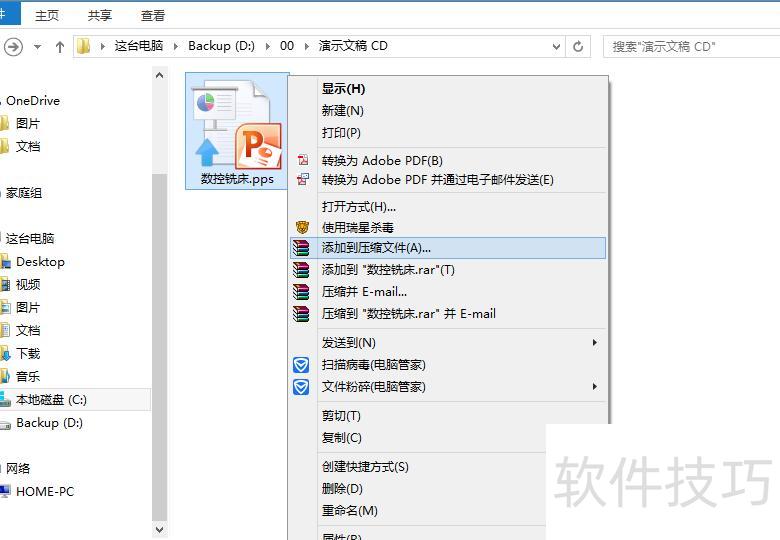The image size is (780, 540).
Task: Select 添加到压缩文件(A)... menu entry
Action: click(448, 248)
